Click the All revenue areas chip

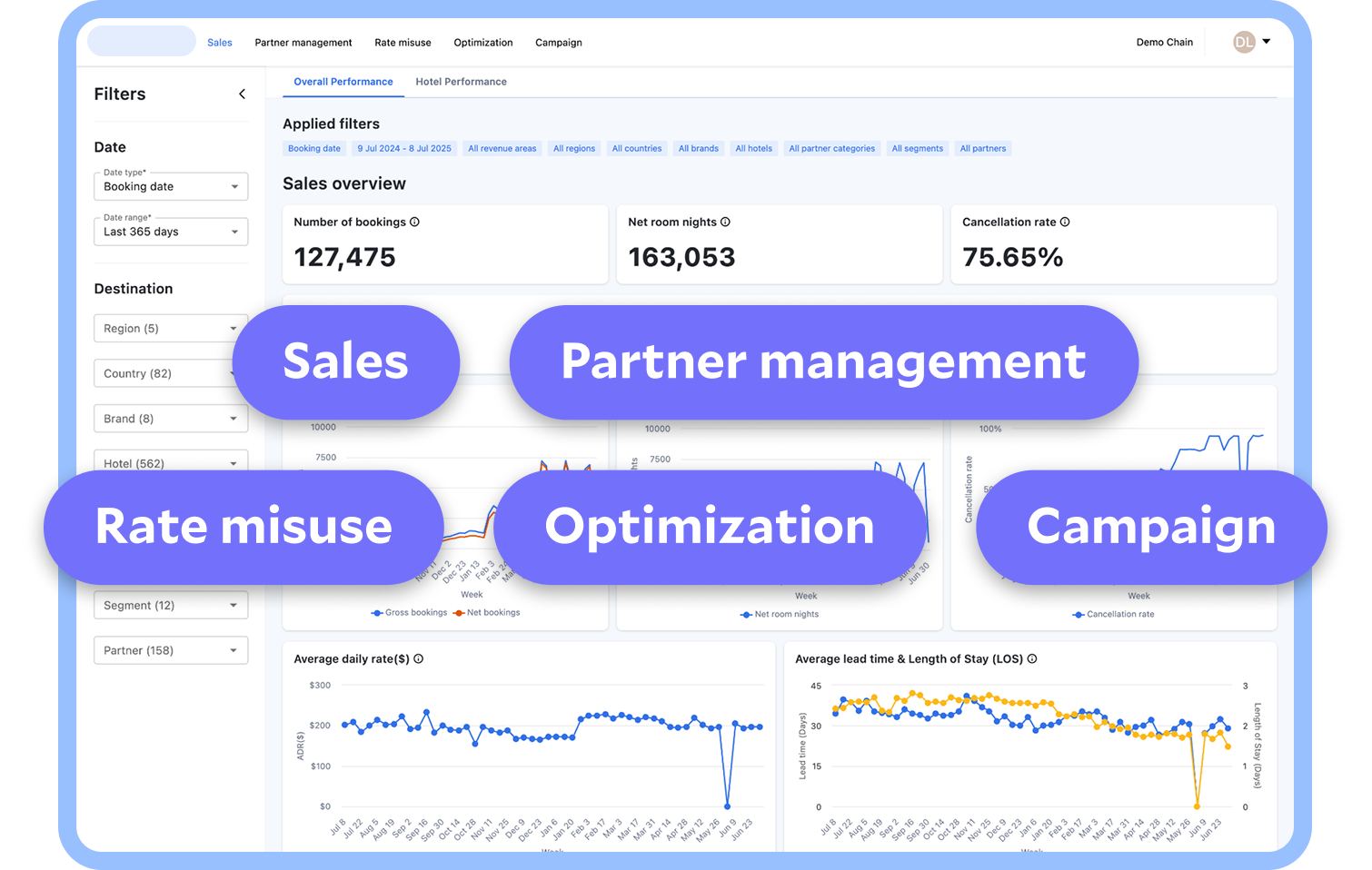pos(502,149)
